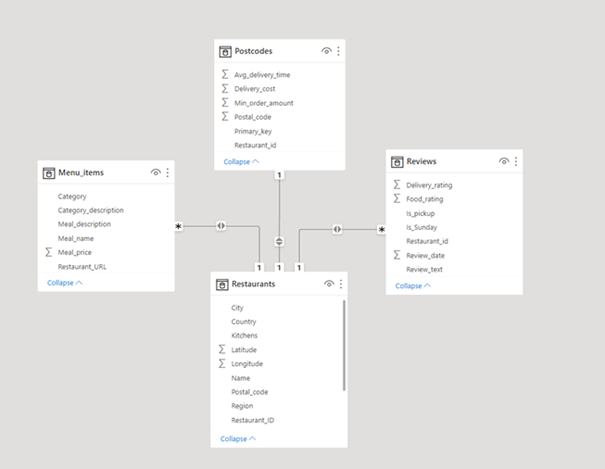Collapse the Postcodes table fields
This screenshot has height=469, width=605.
coord(241,161)
